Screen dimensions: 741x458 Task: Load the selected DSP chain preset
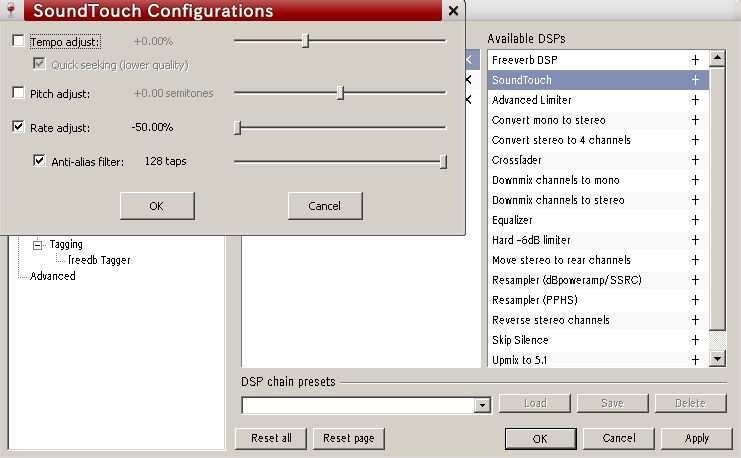(535, 403)
